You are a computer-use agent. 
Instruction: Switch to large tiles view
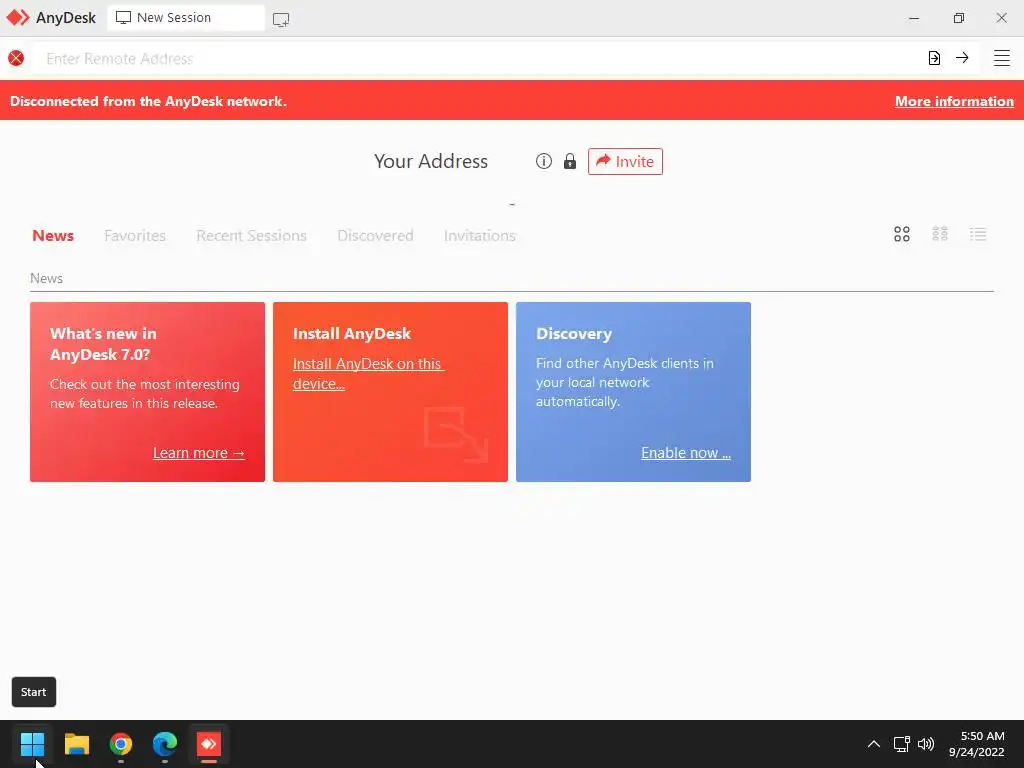[x=902, y=234]
